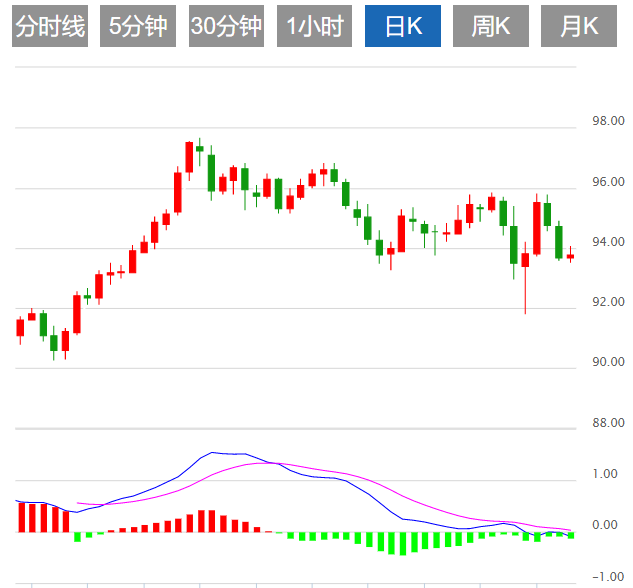
Task: Click the 88.00 price axis label
Action: [608, 423]
